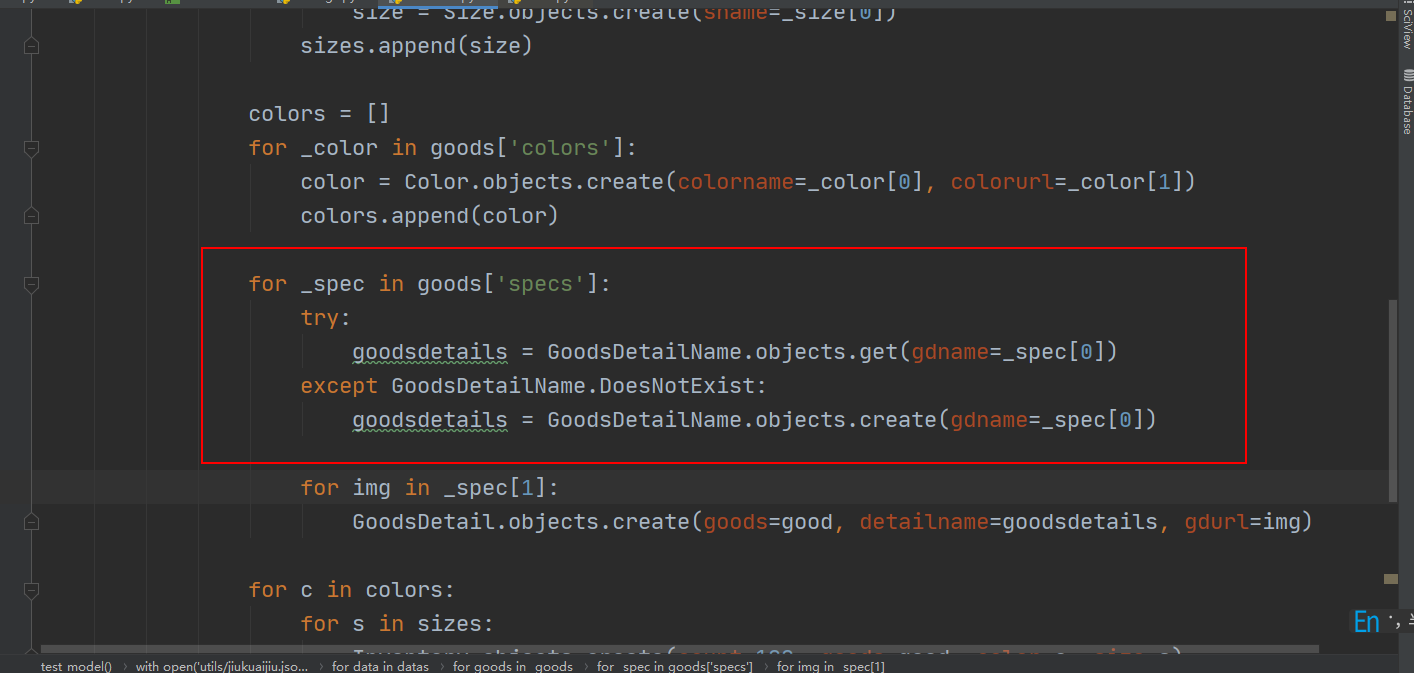Viewport: 1414px width, 673px height.
Task: Click the 'colorname' keyword argument
Action: [736, 182]
